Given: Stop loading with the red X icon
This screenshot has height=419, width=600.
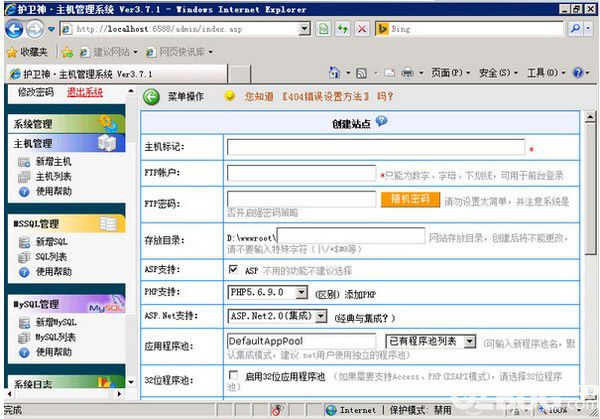Looking at the screenshot, I should click(x=362, y=29).
